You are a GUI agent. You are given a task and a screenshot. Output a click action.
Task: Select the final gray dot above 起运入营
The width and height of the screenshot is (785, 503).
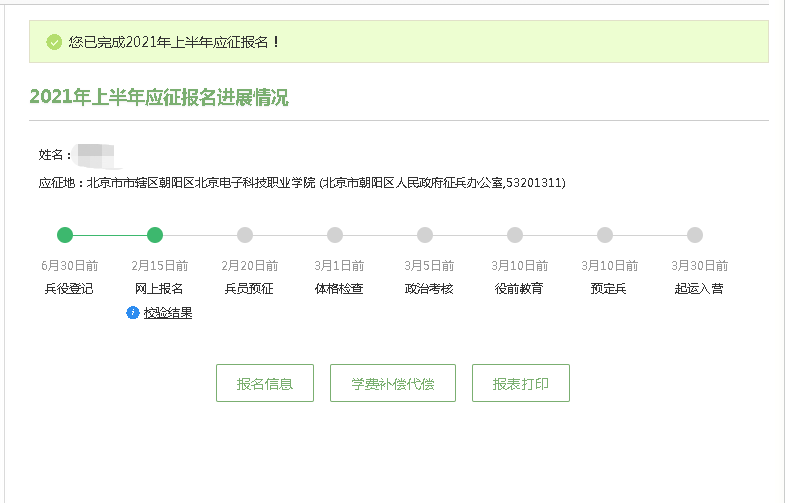coord(695,235)
